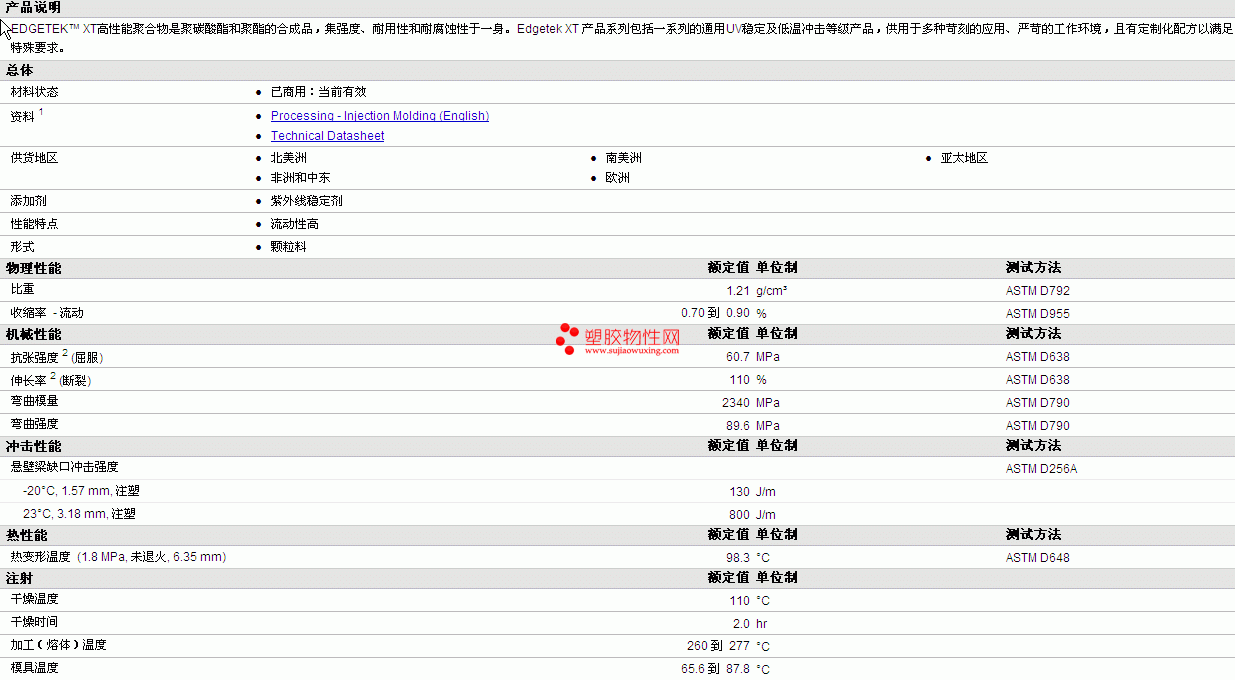
Task: Click the 1.21 g/cm³ value
Action: tap(757, 291)
